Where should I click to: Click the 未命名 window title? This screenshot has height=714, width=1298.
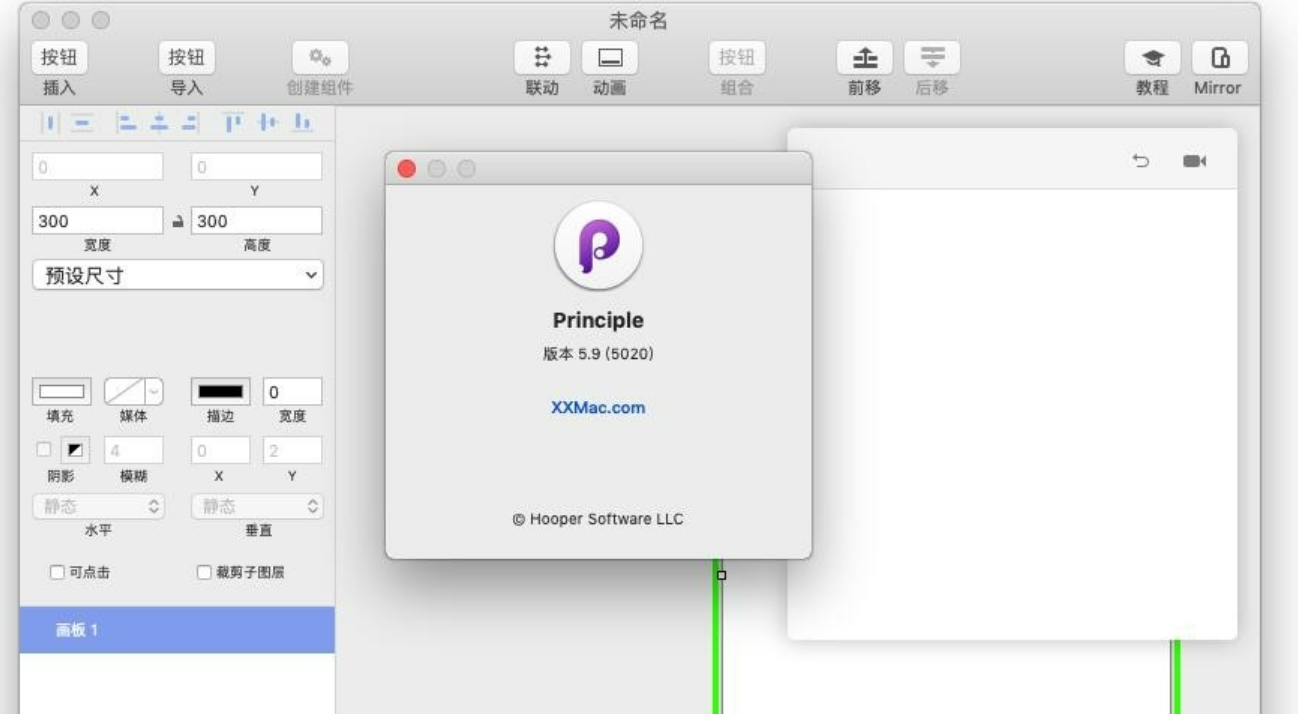(x=638, y=21)
